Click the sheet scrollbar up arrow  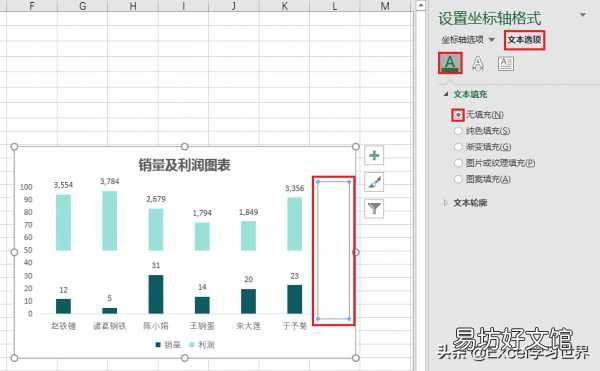pyautogui.click(x=421, y=5)
